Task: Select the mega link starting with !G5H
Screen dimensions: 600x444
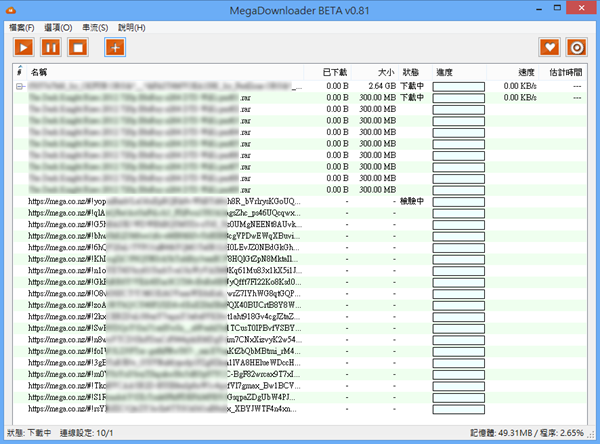Action: click(x=164, y=224)
